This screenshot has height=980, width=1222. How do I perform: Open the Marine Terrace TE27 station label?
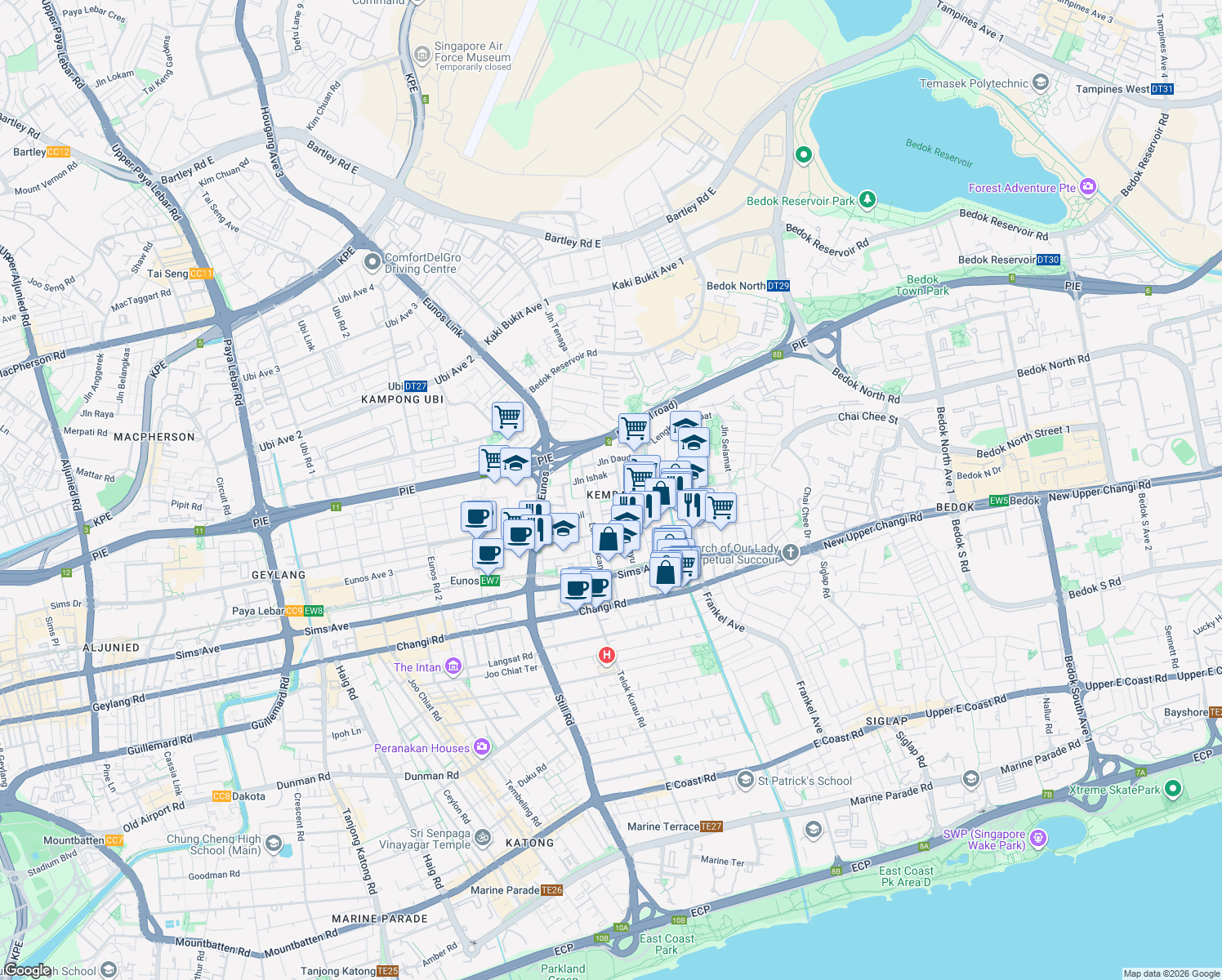click(x=676, y=826)
